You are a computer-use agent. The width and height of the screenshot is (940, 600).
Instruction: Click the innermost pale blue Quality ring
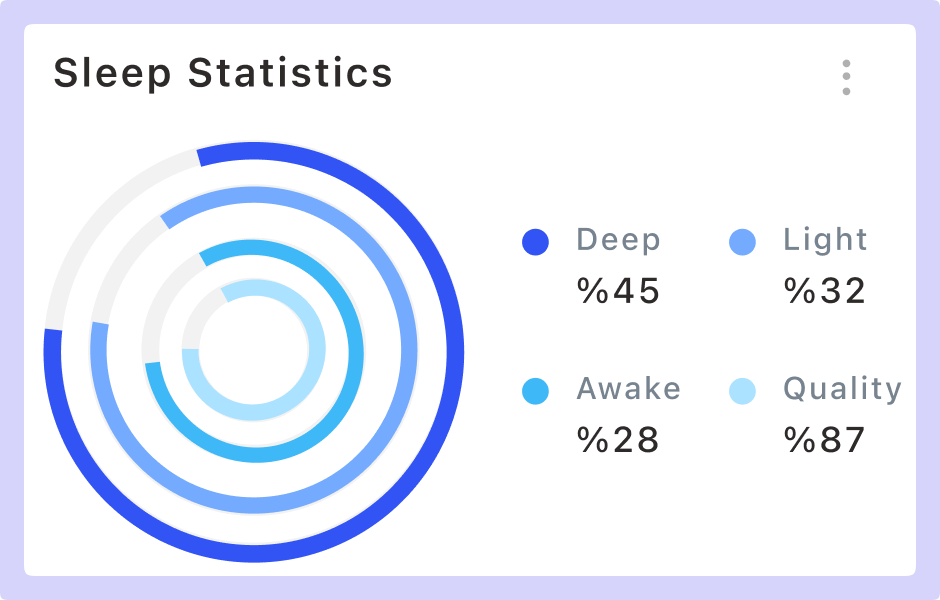(x=317, y=352)
